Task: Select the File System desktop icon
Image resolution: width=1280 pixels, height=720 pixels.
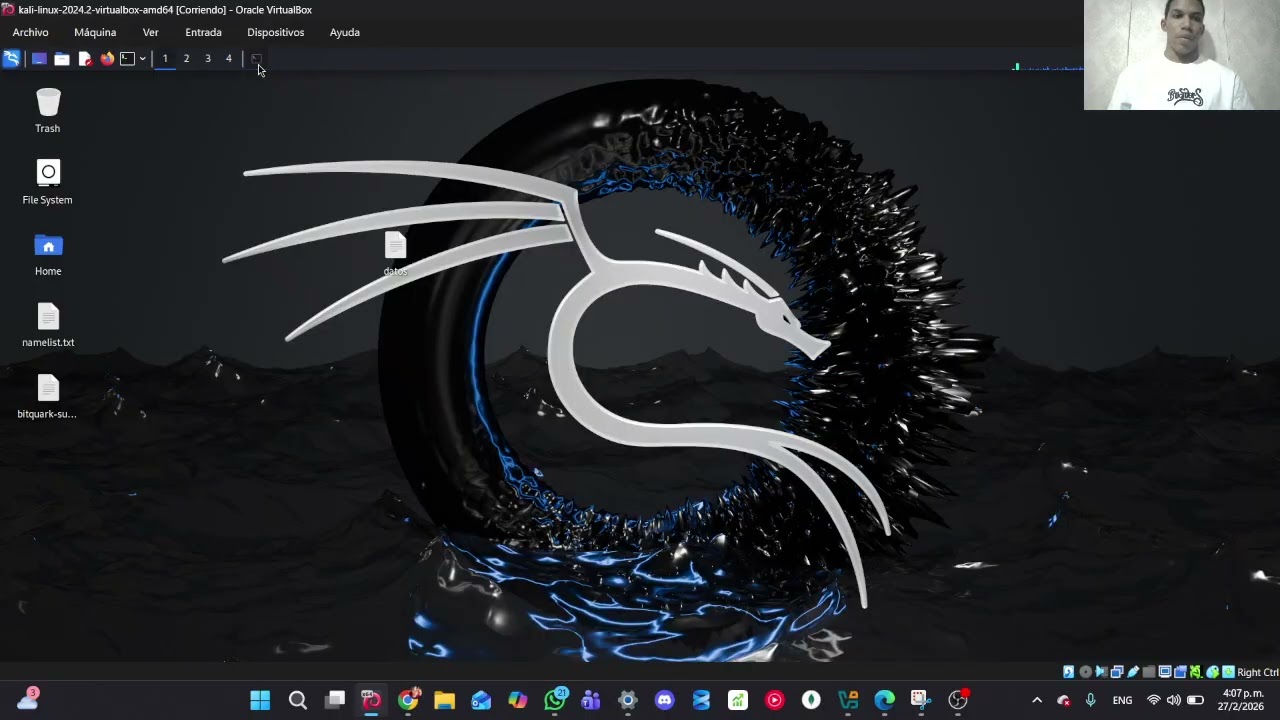Action: pos(48,182)
